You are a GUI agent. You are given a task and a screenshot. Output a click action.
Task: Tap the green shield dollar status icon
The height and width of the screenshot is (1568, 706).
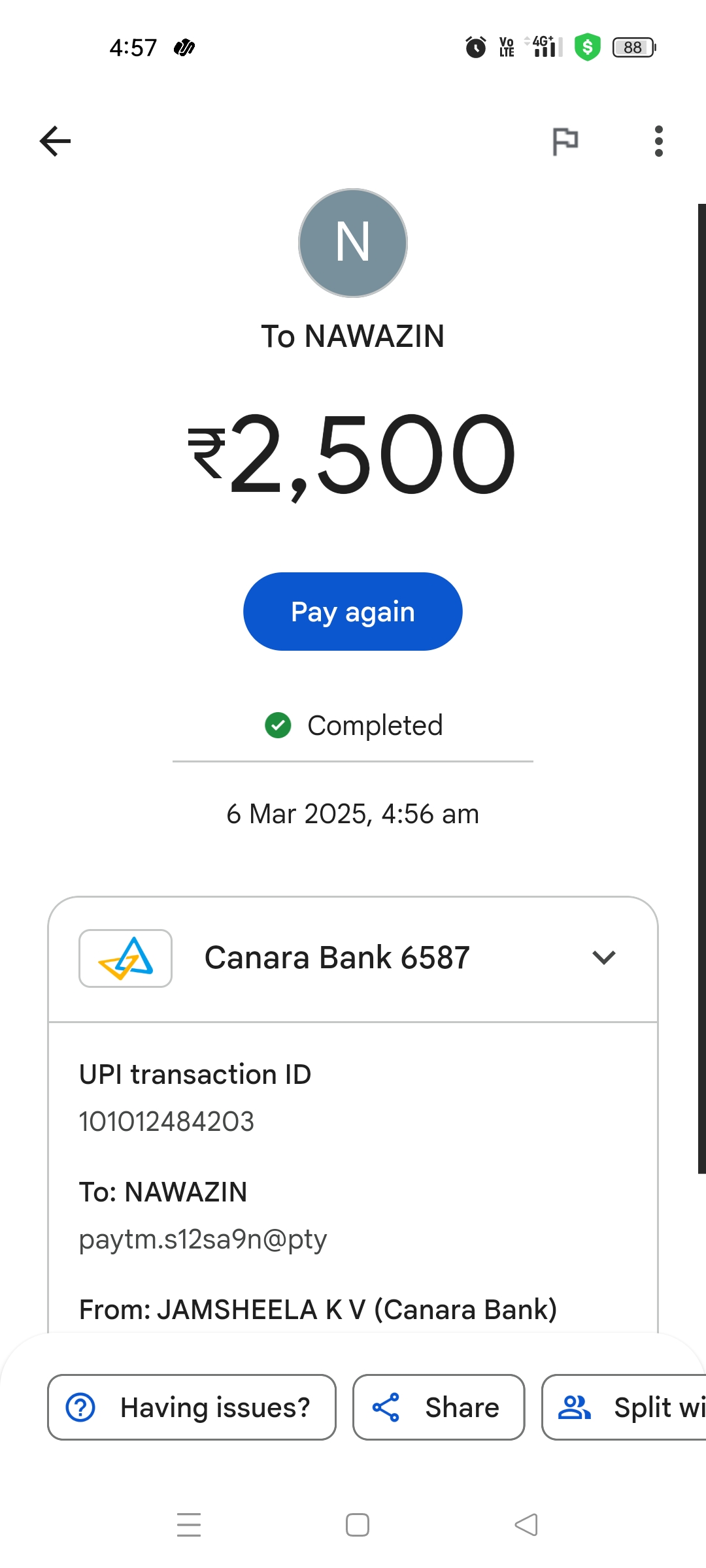point(587,47)
